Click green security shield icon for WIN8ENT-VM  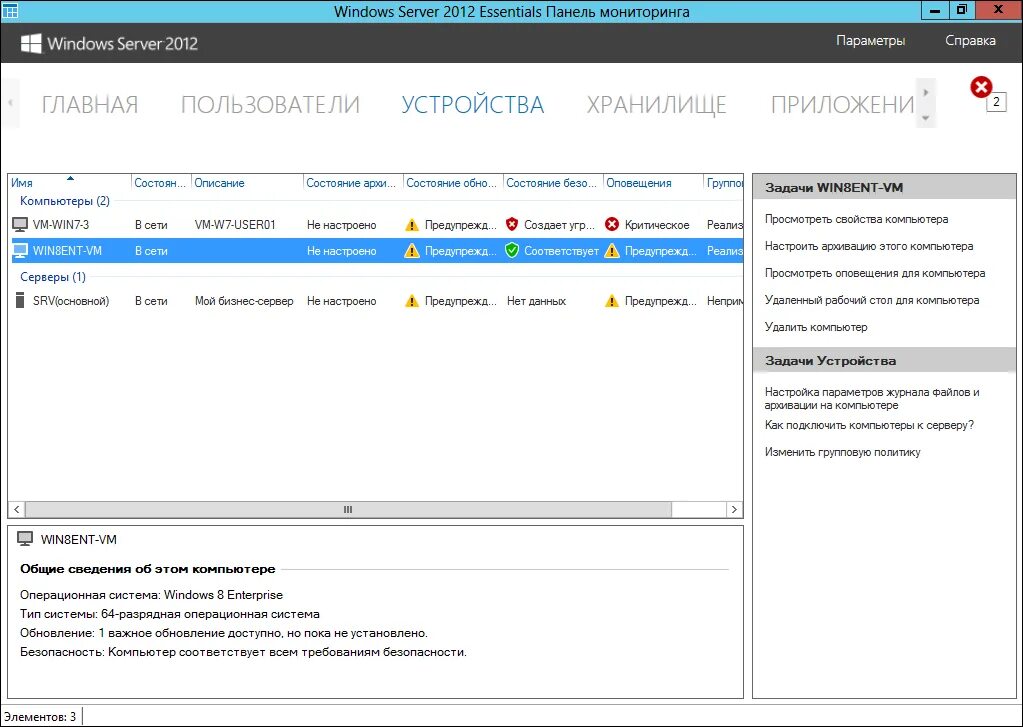pos(512,251)
